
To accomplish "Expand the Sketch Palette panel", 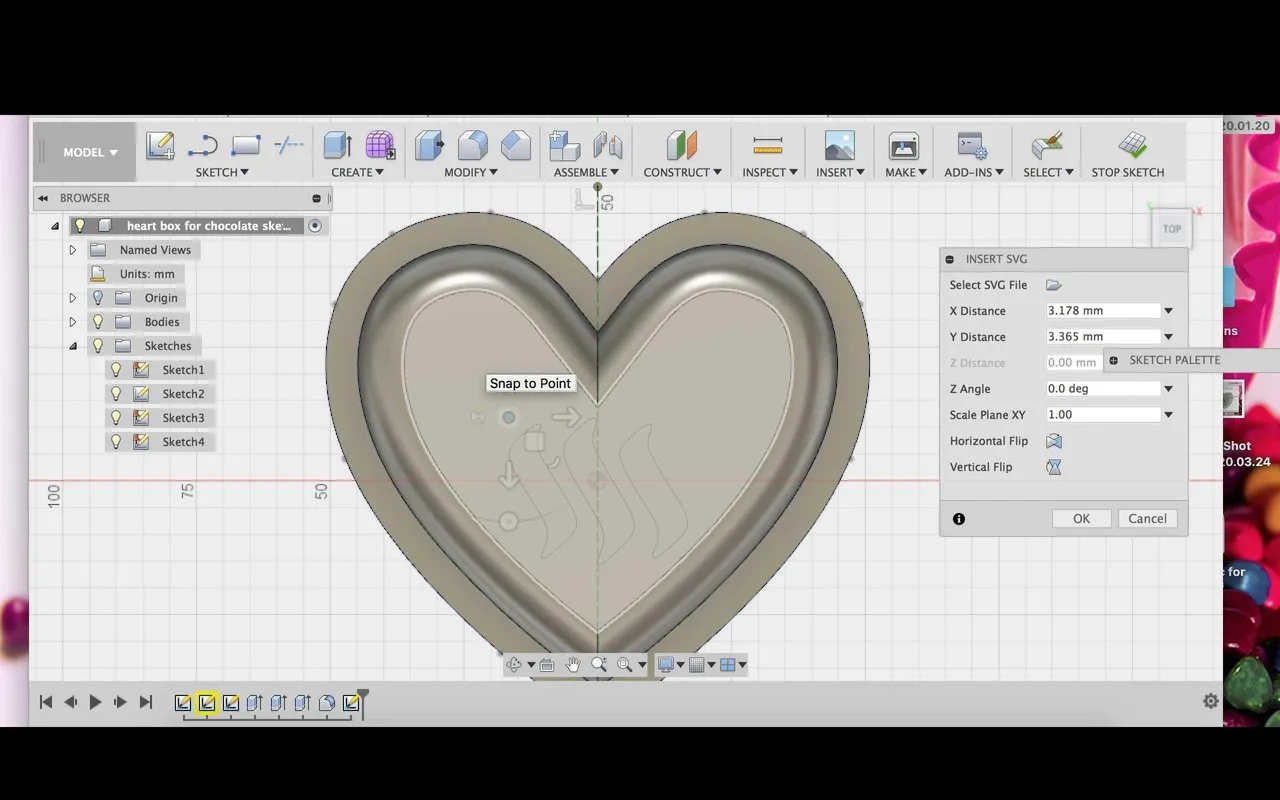I will click(1114, 360).
